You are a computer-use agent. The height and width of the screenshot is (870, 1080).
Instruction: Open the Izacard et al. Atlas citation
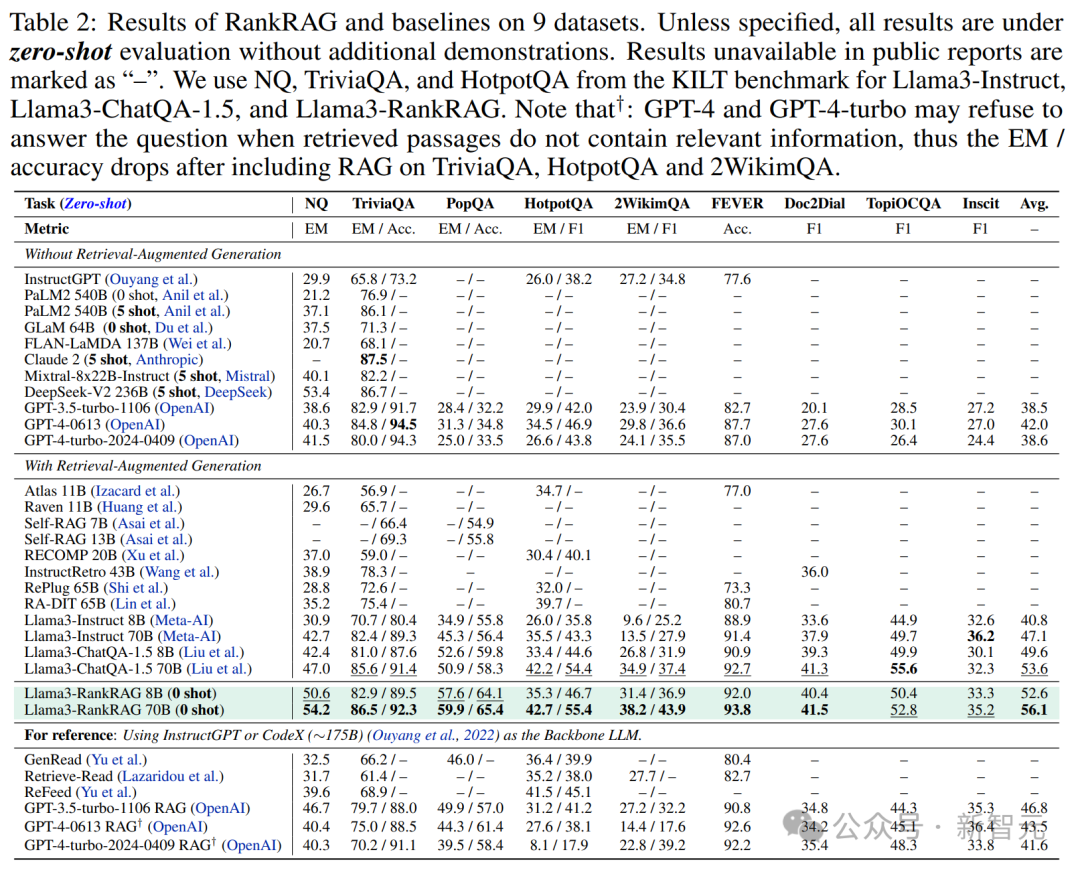(x=135, y=491)
